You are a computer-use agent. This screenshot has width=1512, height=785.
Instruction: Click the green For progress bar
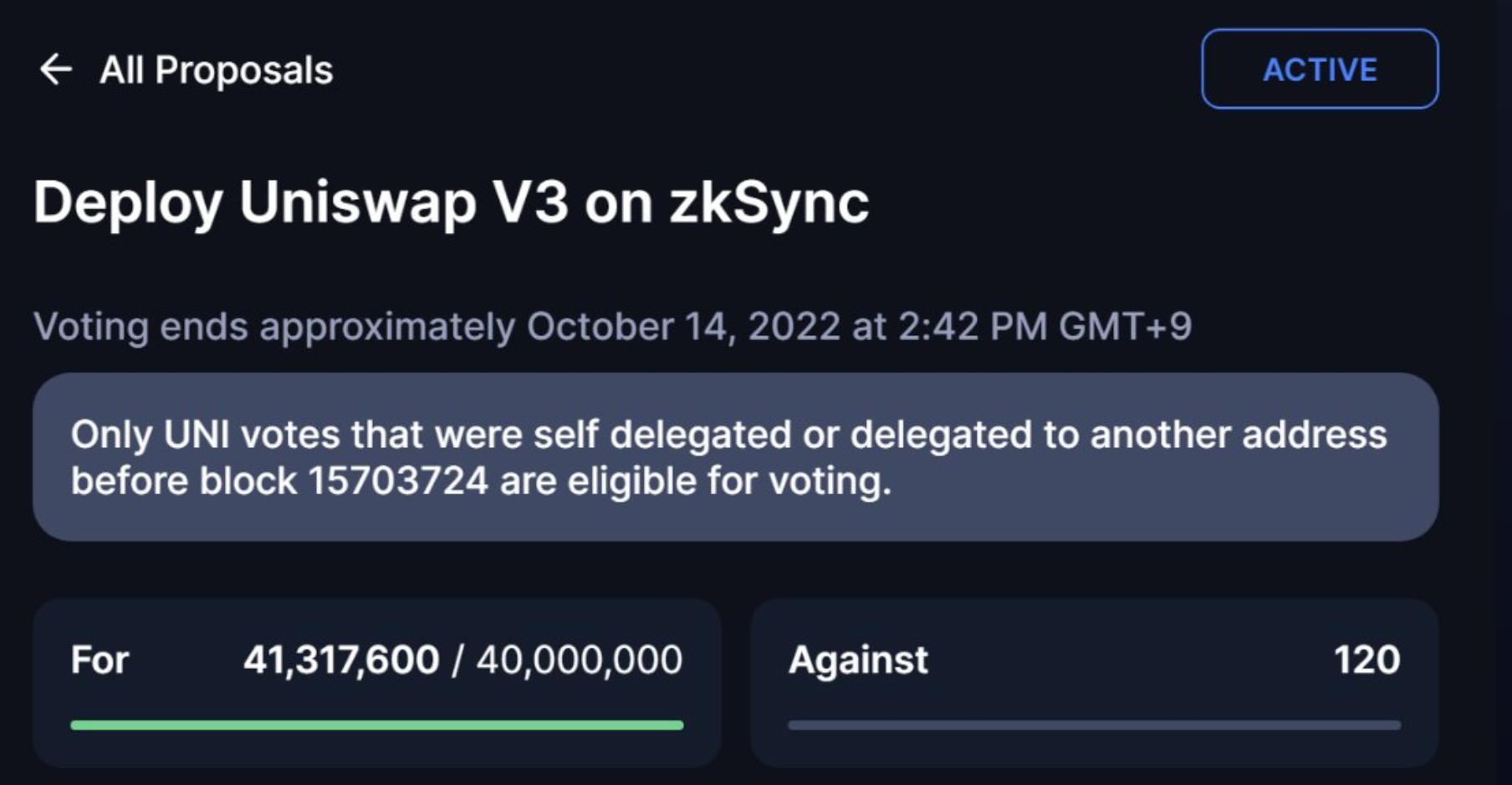[x=376, y=726]
